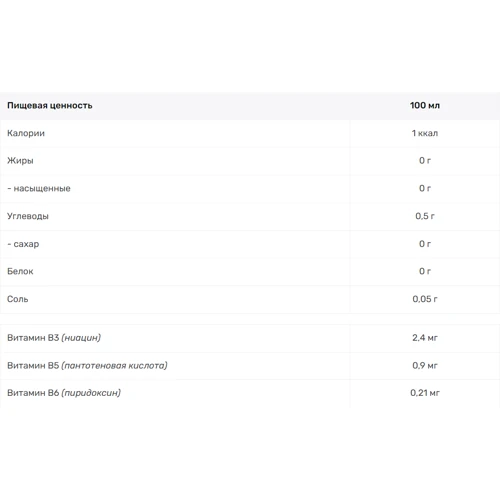500x500 pixels.
Task: Select the '- насыщенные' row label
Action: point(39,189)
